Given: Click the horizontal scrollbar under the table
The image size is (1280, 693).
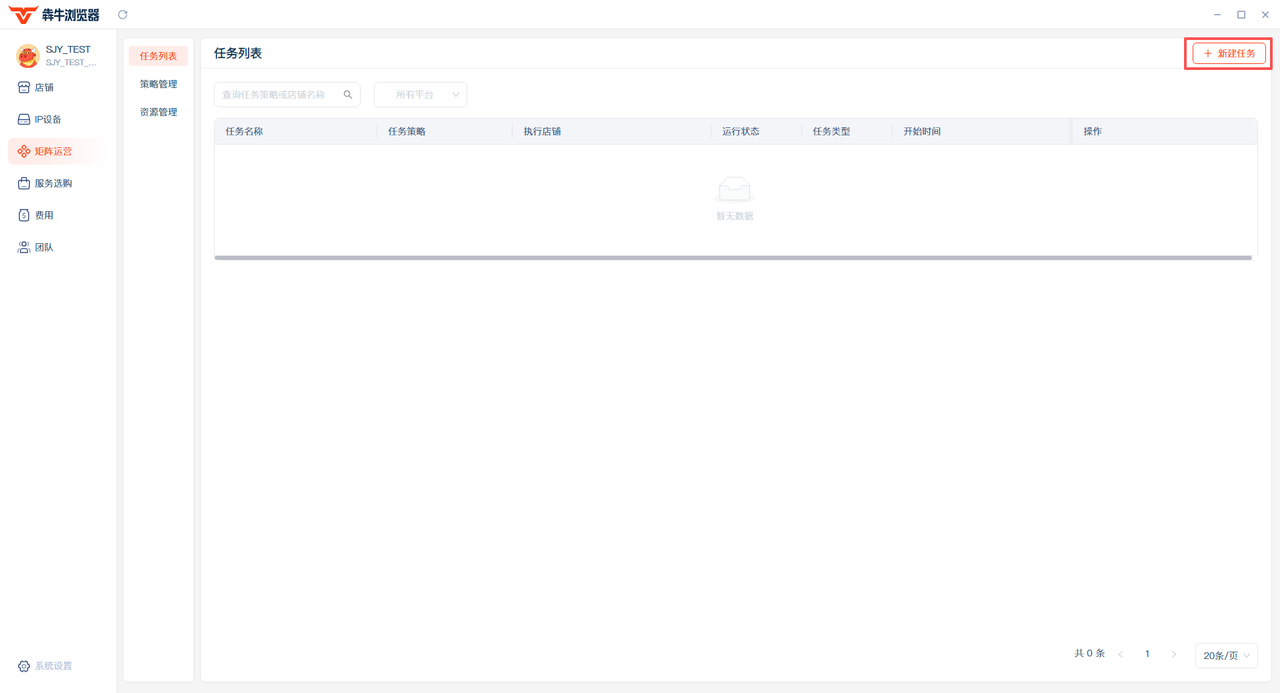Looking at the screenshot, I should 732,258.
